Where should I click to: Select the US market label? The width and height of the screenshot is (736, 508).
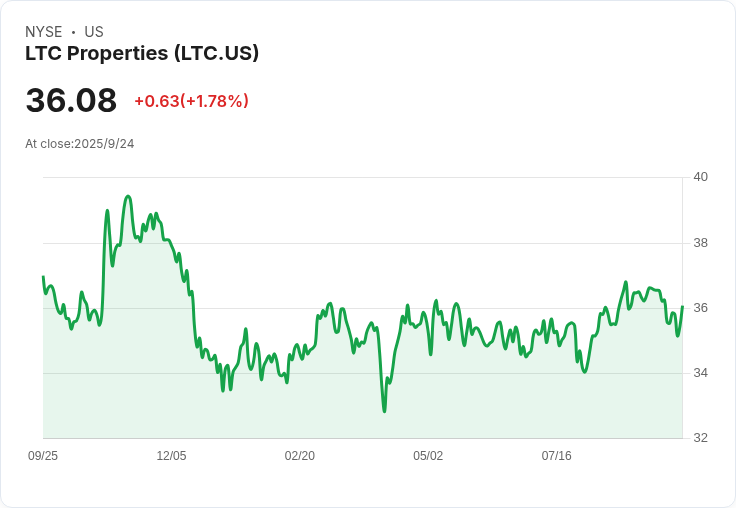94,32
